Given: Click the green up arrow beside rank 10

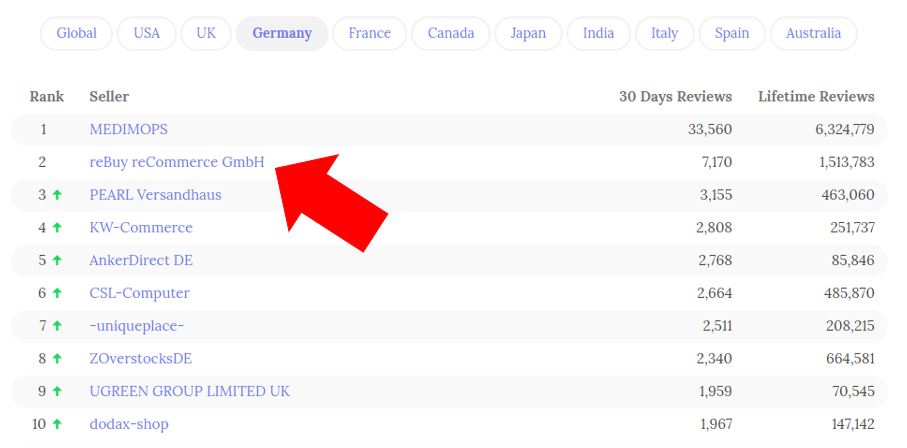Looking at the screenshot, I should pyautogui.click(x=57, y=424).
